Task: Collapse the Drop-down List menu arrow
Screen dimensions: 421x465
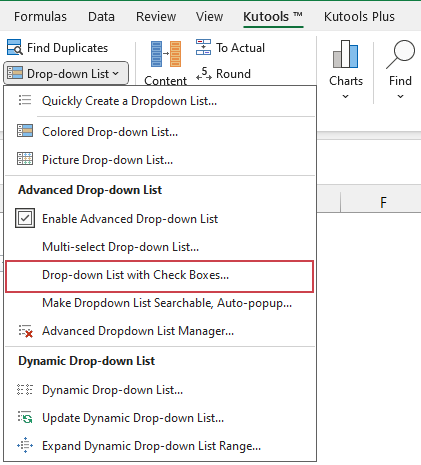Action: point(116,73)
